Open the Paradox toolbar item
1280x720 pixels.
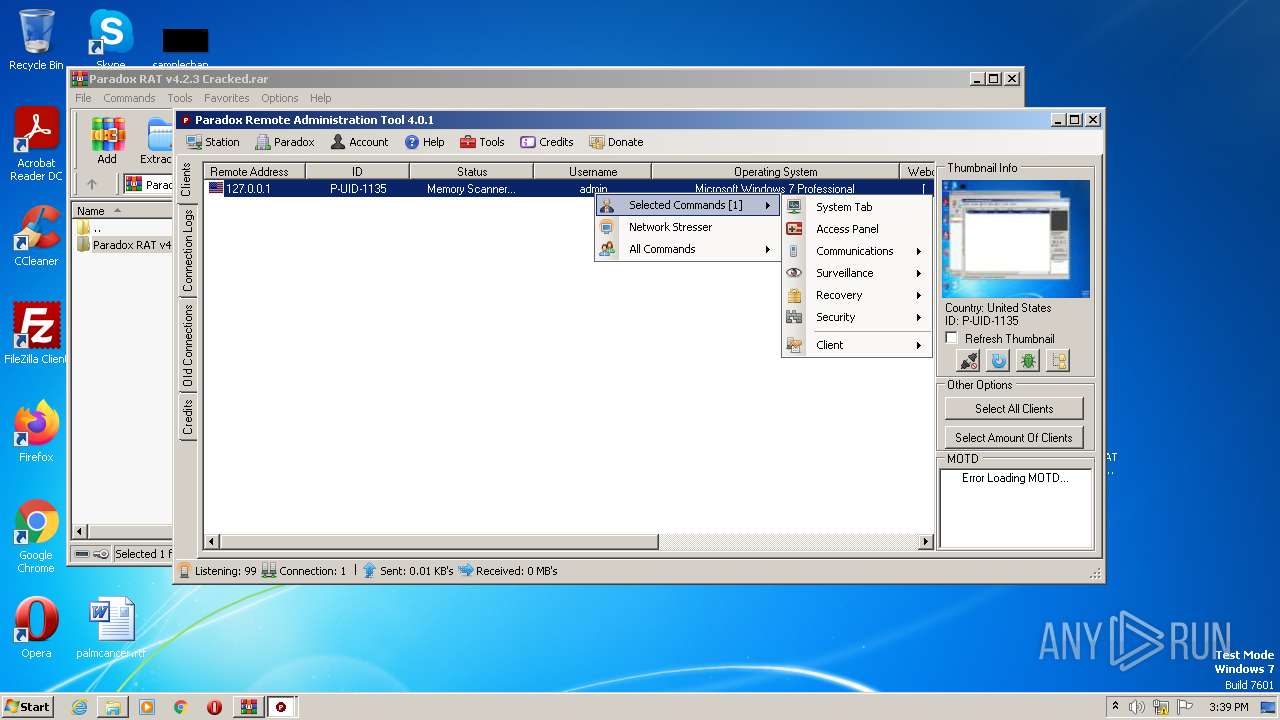[285, 142]
